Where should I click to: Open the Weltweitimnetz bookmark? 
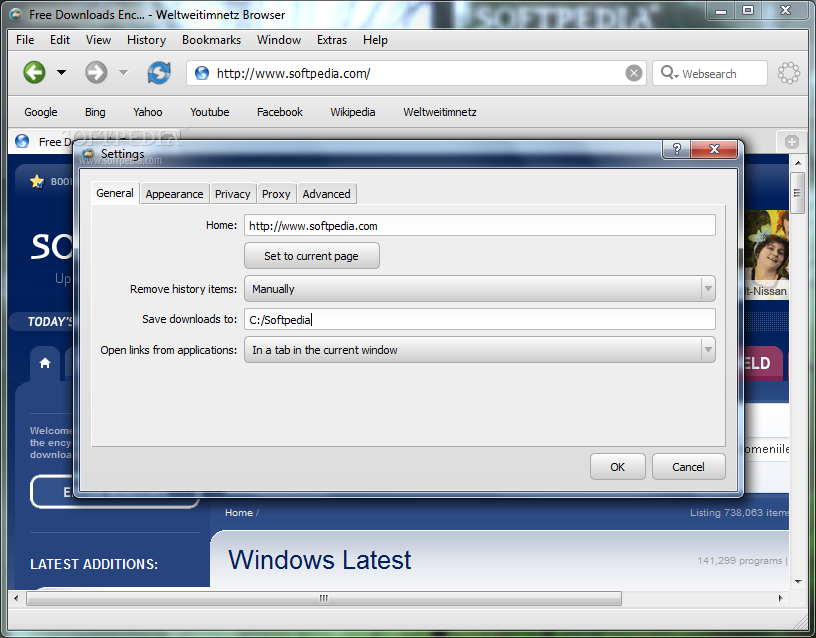[440, 112]
